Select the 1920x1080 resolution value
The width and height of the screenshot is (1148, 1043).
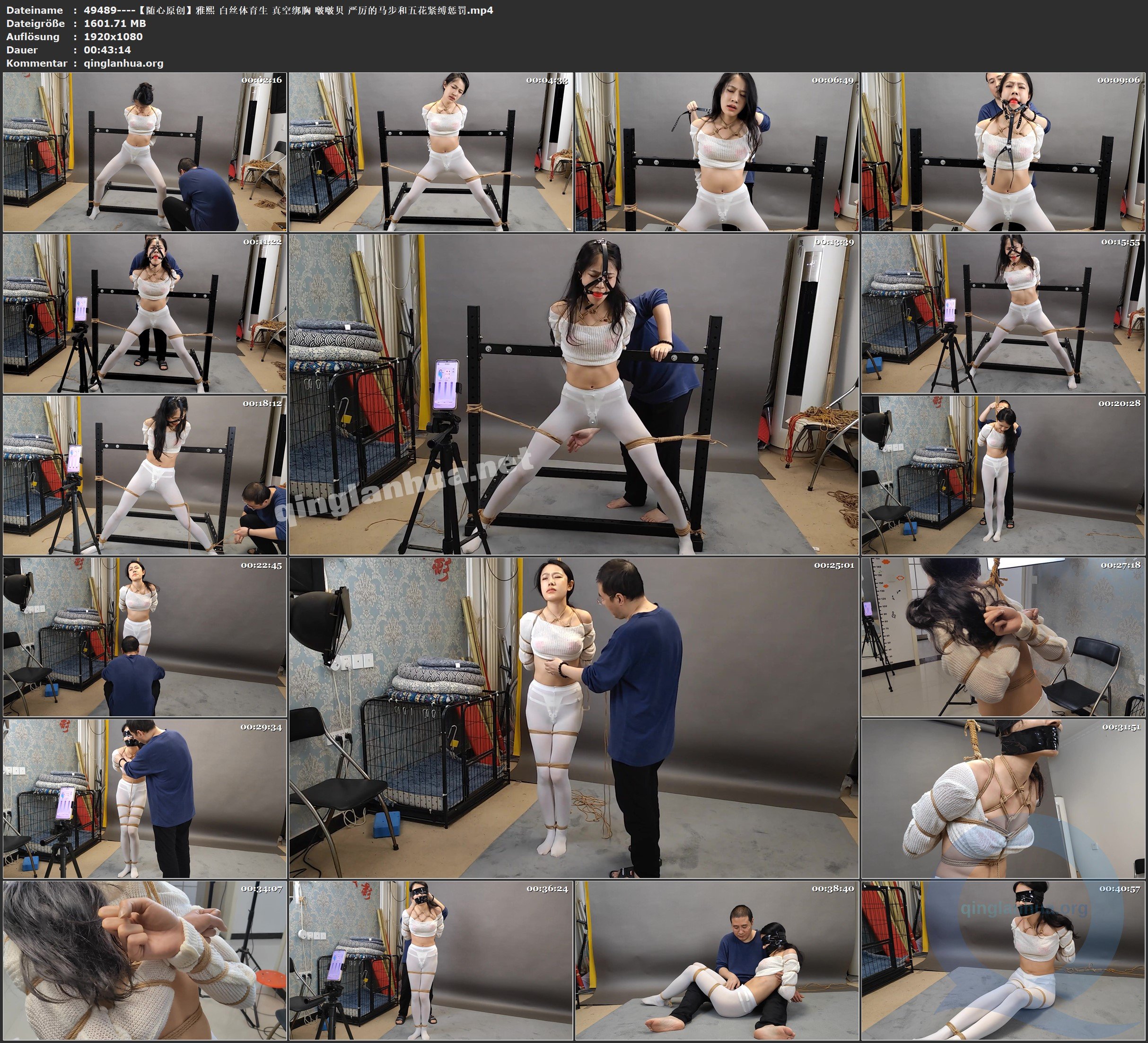click(x=113, y=36)
